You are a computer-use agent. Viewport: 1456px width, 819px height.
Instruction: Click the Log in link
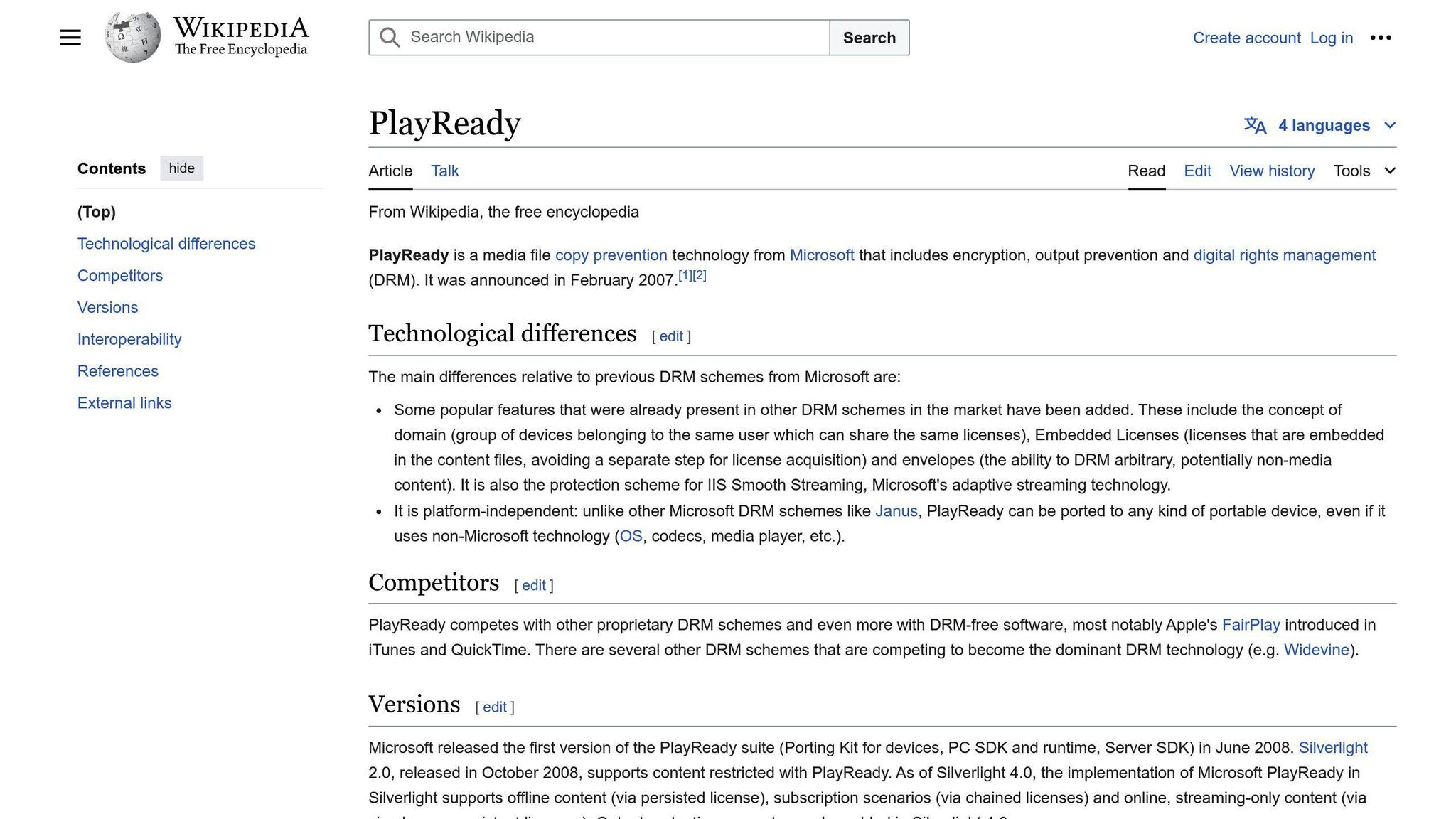point(1331,38)
